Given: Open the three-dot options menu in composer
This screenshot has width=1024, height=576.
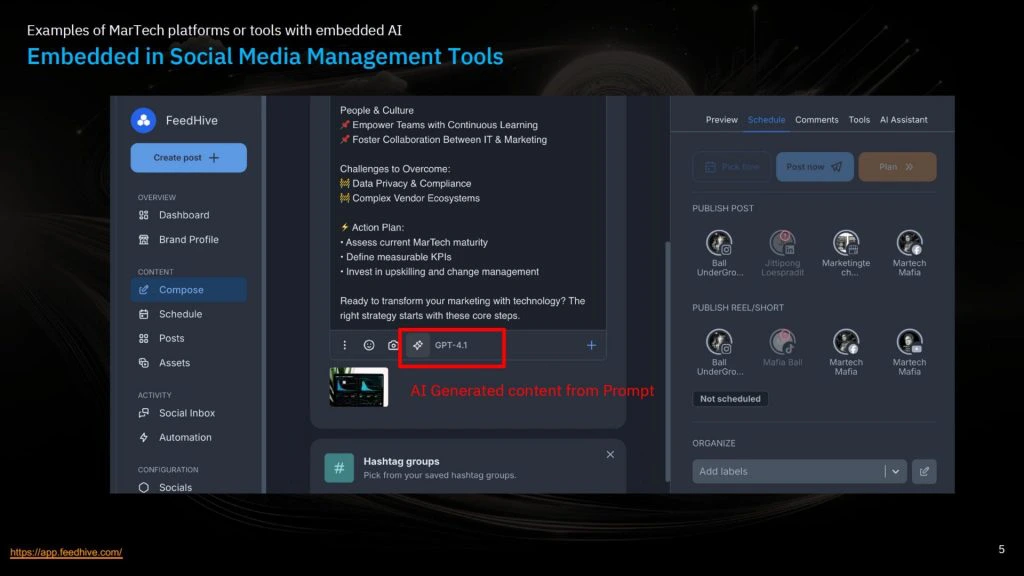Looking at the screenshot, I should point(345,345).
